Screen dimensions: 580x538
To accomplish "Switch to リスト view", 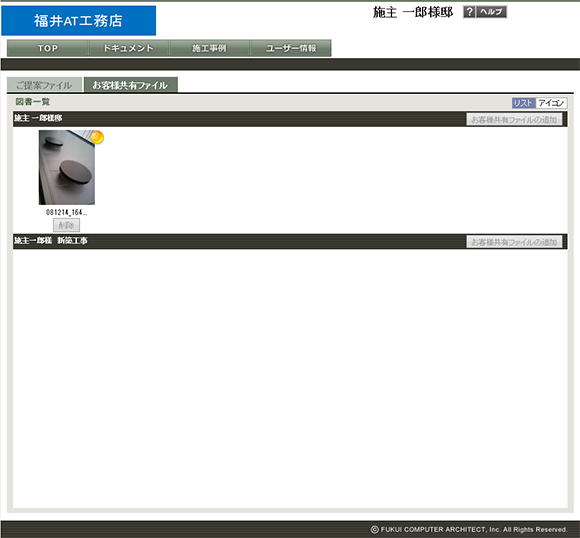I will (x=523, y=103).
